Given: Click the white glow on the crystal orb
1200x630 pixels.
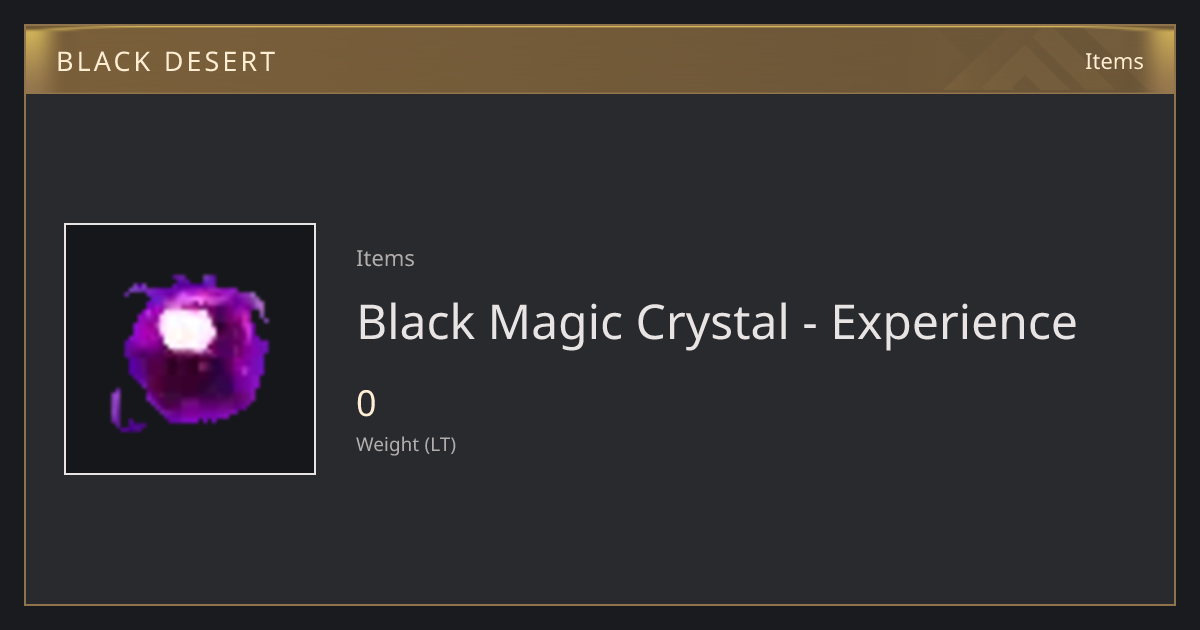Looking at the screenshot, I should click(x=188, y=330).
